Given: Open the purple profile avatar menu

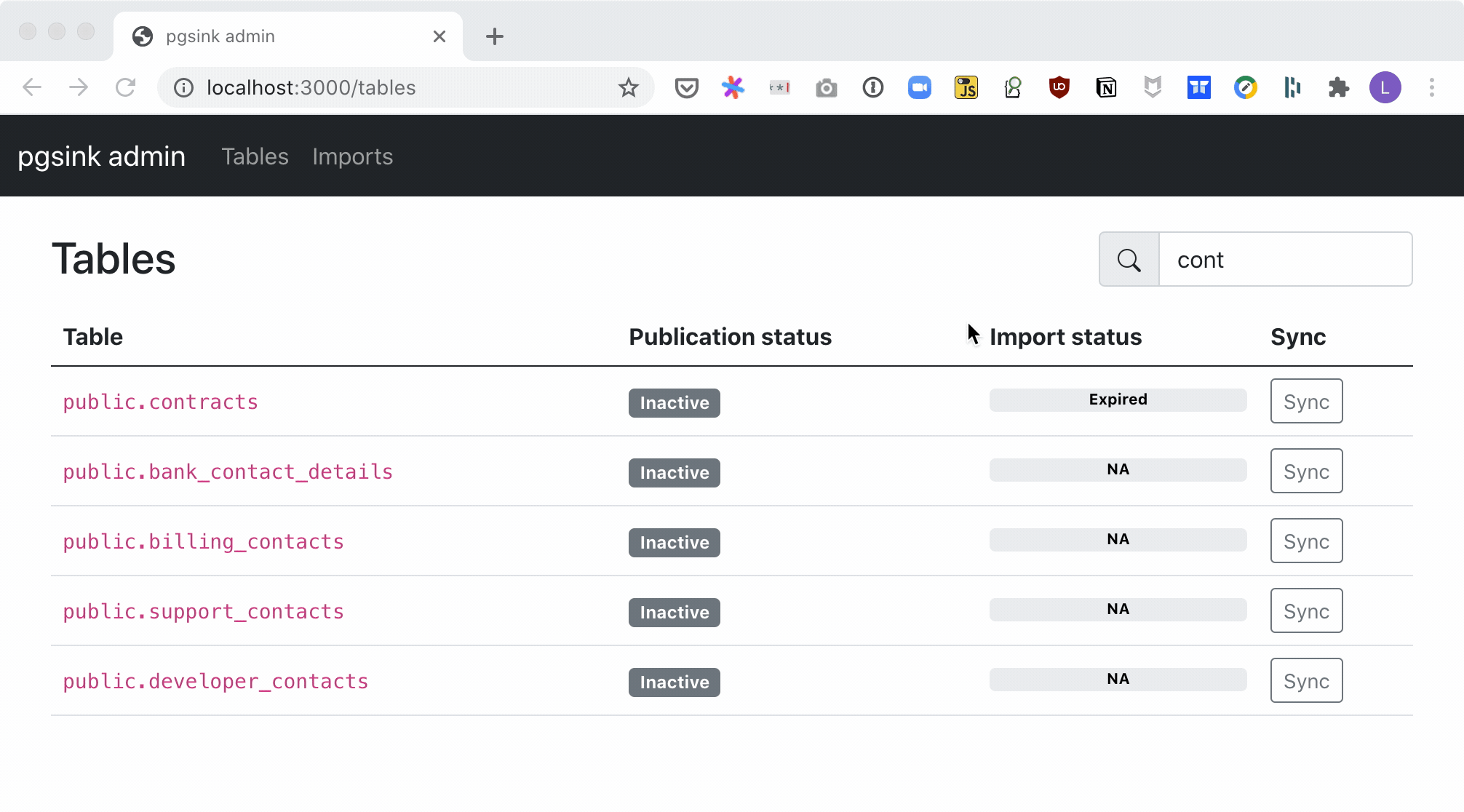Looking at the screenshot, I should [x=1385, y=88].
